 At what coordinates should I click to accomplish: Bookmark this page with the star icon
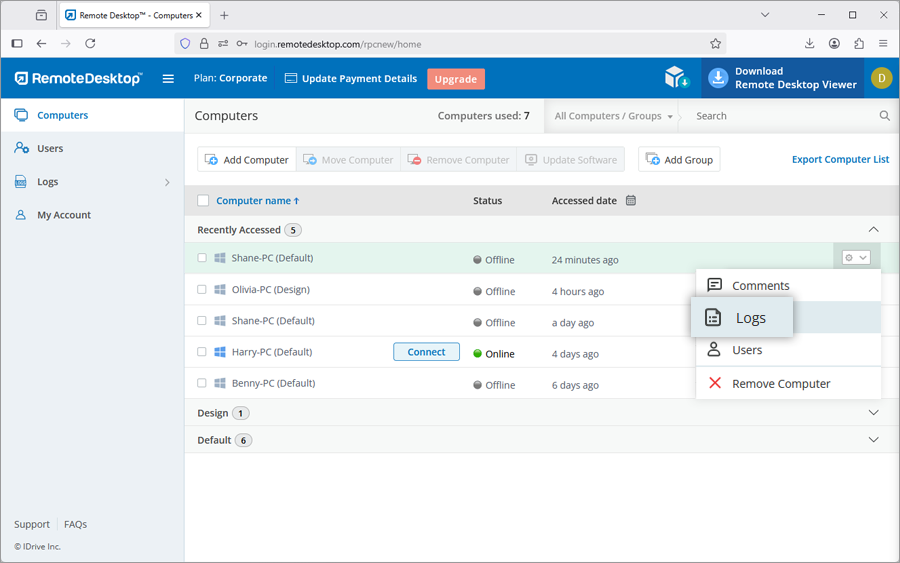(x=715, y=44)
